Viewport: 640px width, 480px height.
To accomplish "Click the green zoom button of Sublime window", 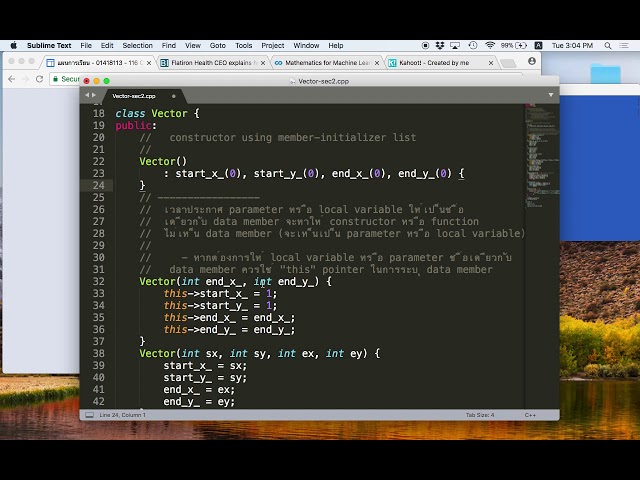I will [x=107, y=81].
